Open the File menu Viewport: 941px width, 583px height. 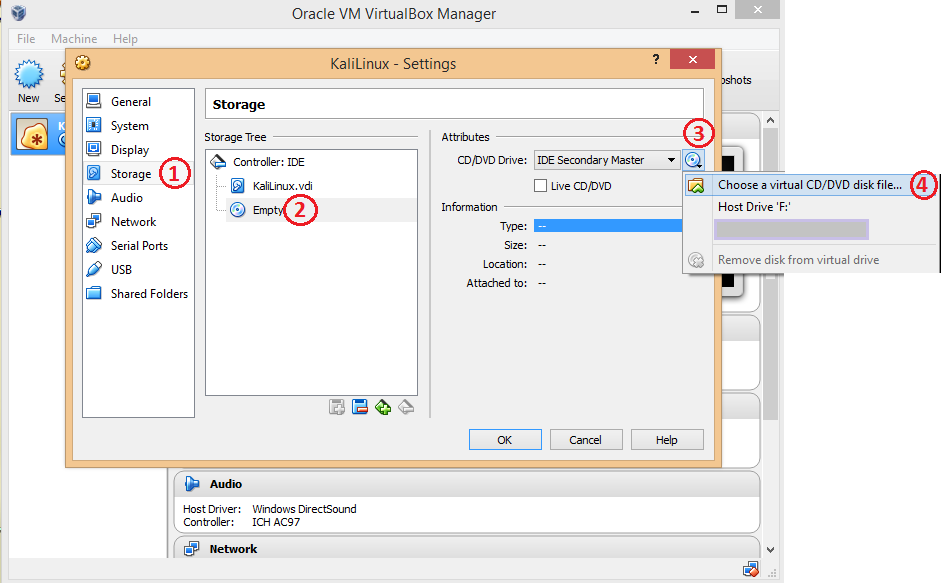(x=25, y=38)
